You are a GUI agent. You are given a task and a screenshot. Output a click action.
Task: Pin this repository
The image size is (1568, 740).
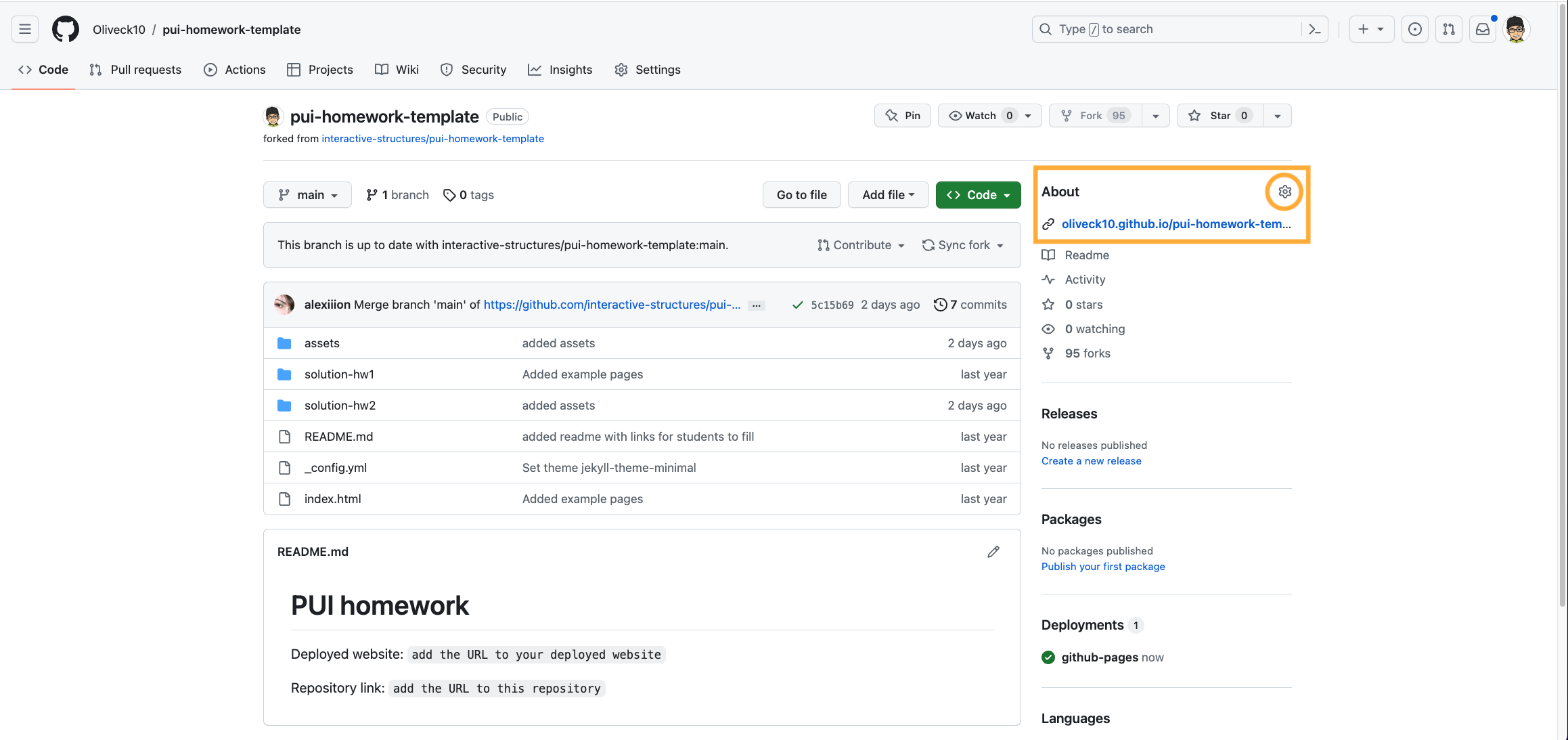pos(903,116)
